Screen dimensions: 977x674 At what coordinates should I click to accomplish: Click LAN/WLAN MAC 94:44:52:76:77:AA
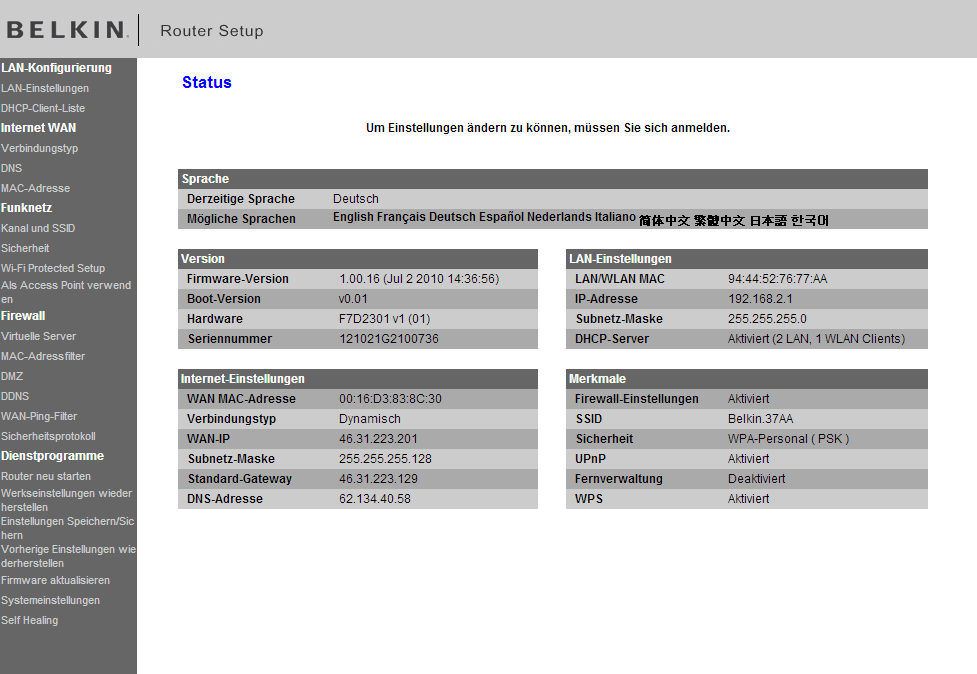tap(778, 279)
